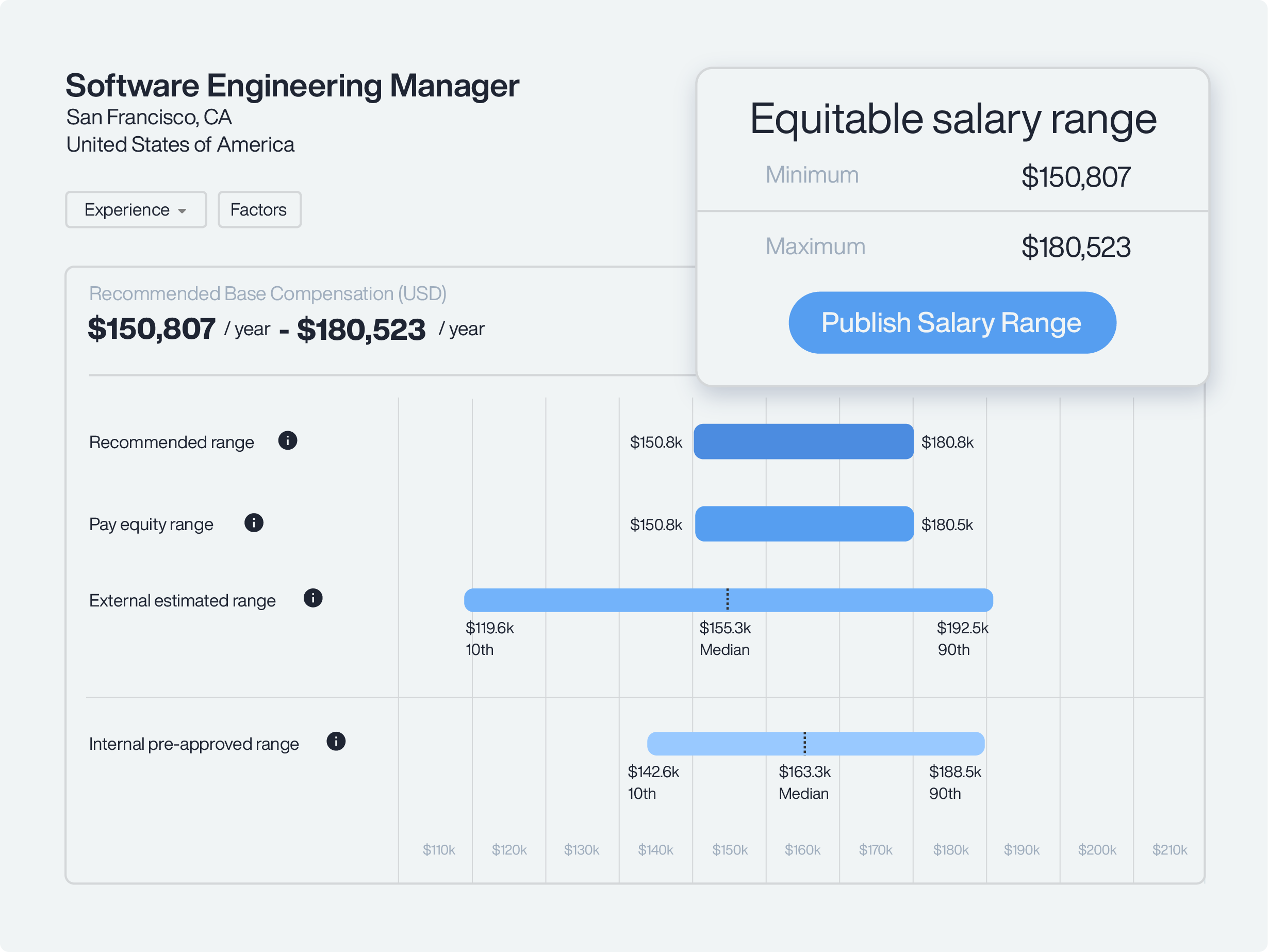Click info icon next to Recommended range
Image resolution: width=1268 pixels, height=952 pixels.
(x=287, y=441)
